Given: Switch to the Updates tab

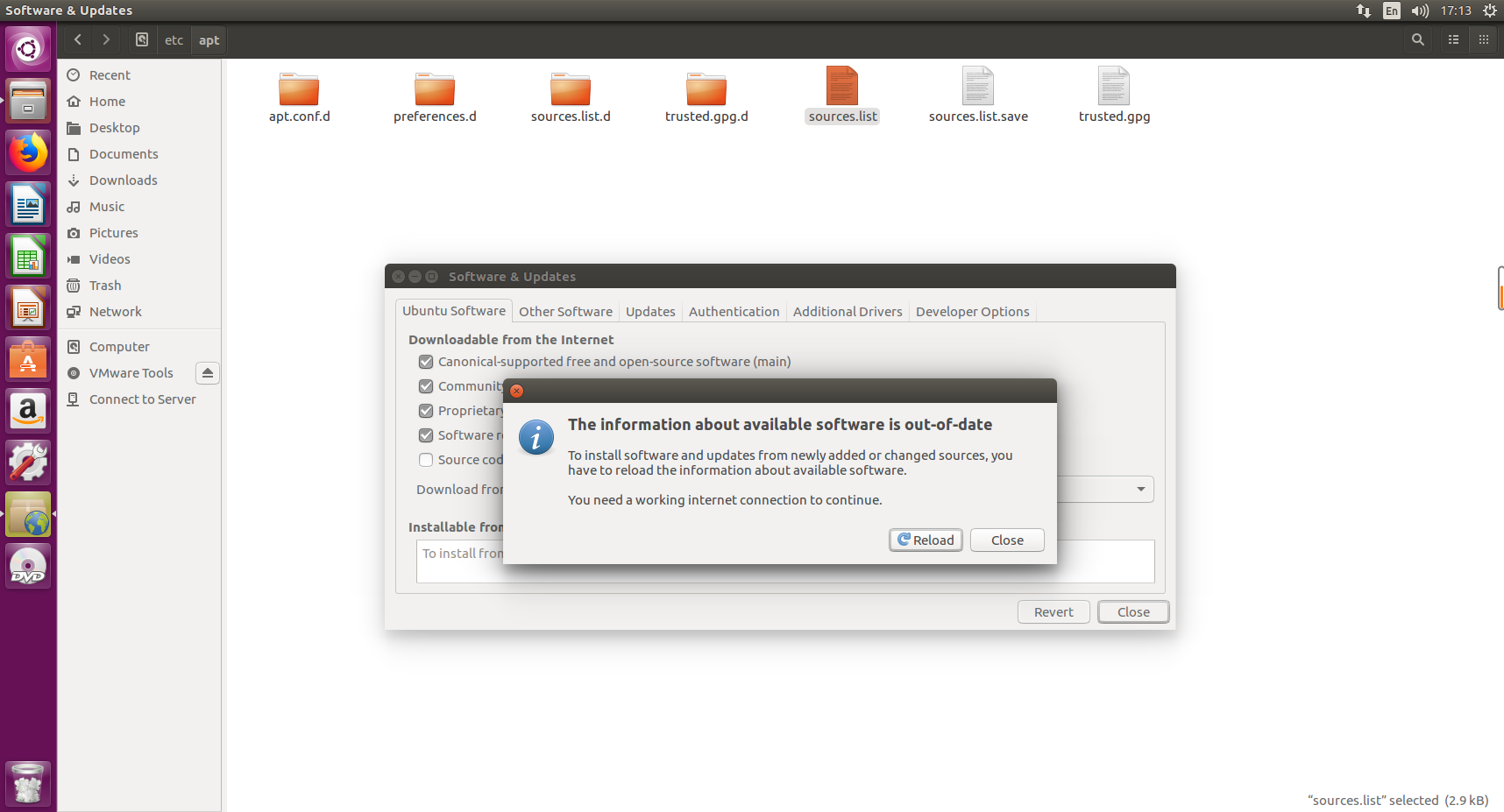Looking at the screenshot, I should tap(649, 311).
